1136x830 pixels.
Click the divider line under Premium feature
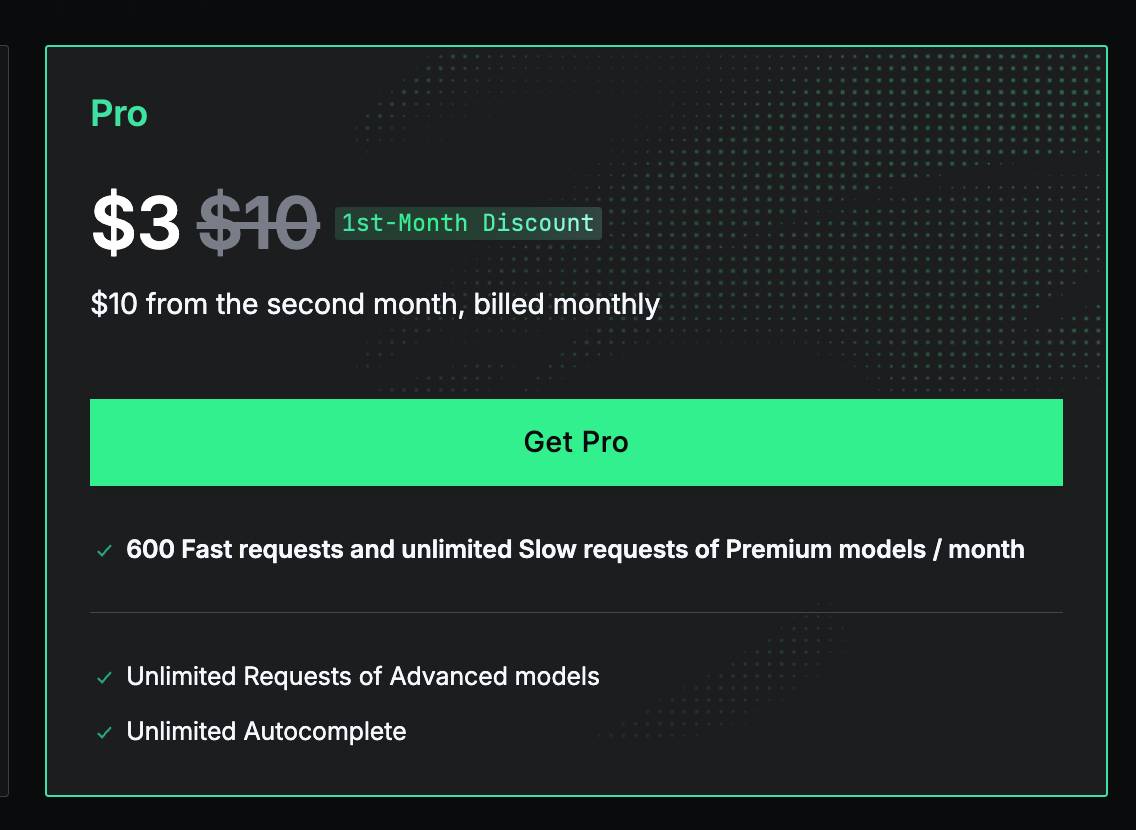[576, 612]
